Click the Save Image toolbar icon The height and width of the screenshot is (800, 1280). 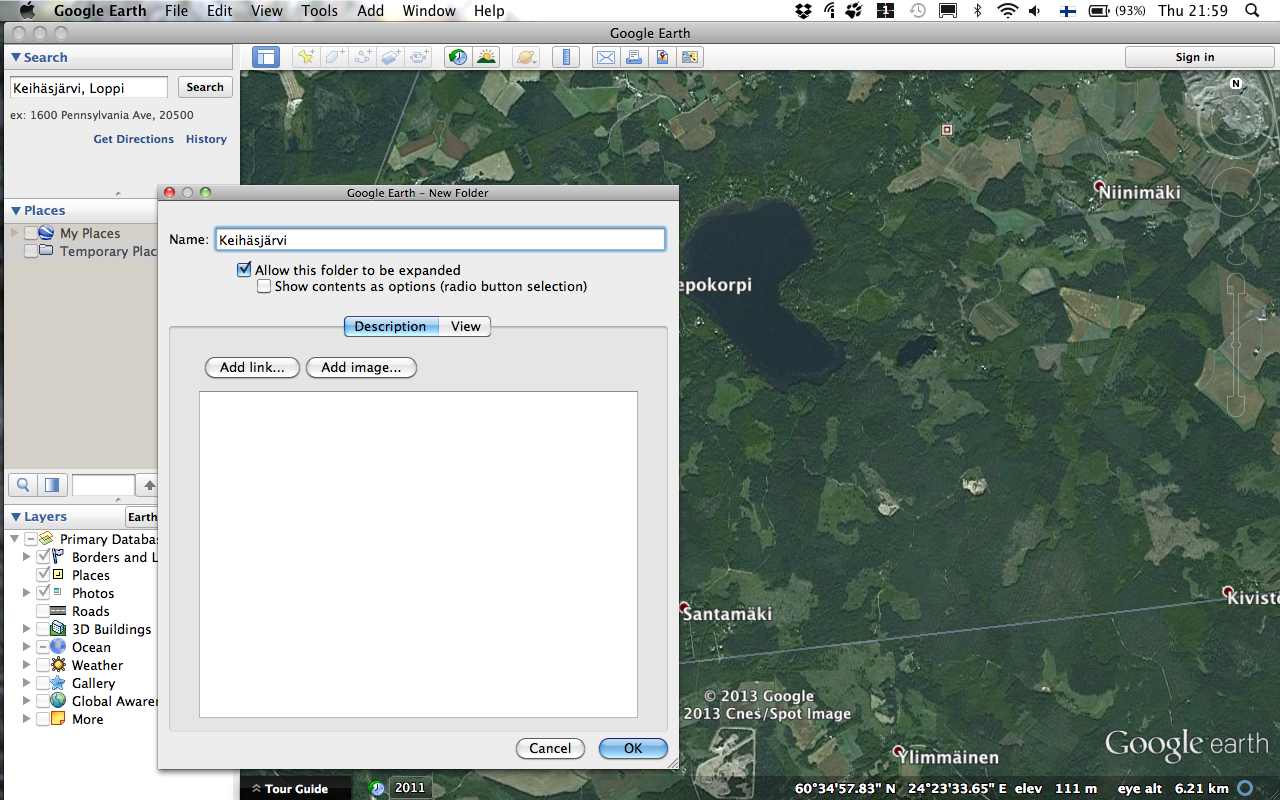pyautogui.click(x=662, y=57)
